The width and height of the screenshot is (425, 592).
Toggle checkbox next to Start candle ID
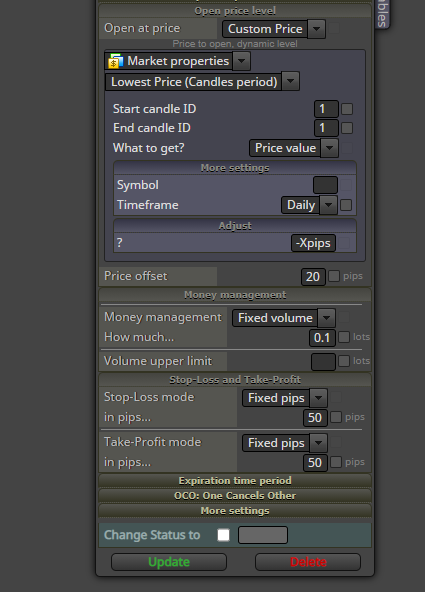pyautogui.click(x=347, y=109)
